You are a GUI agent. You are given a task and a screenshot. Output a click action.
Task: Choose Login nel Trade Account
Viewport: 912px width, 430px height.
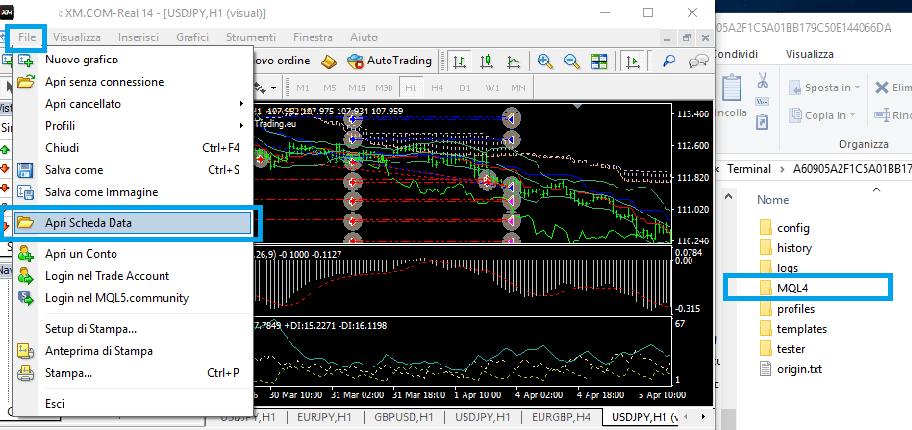pos(133,276)
